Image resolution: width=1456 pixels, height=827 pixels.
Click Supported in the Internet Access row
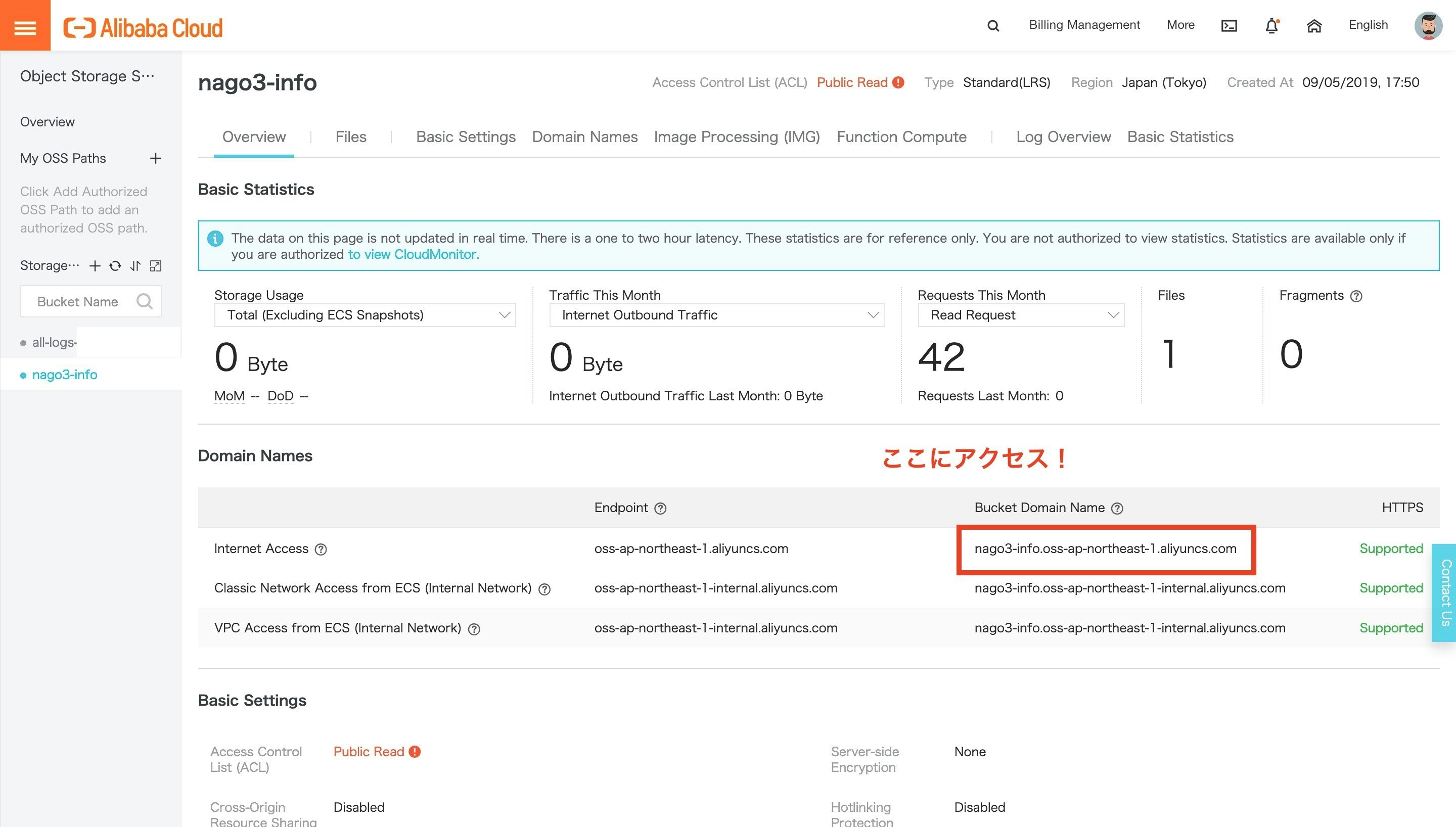point(1391,548)
